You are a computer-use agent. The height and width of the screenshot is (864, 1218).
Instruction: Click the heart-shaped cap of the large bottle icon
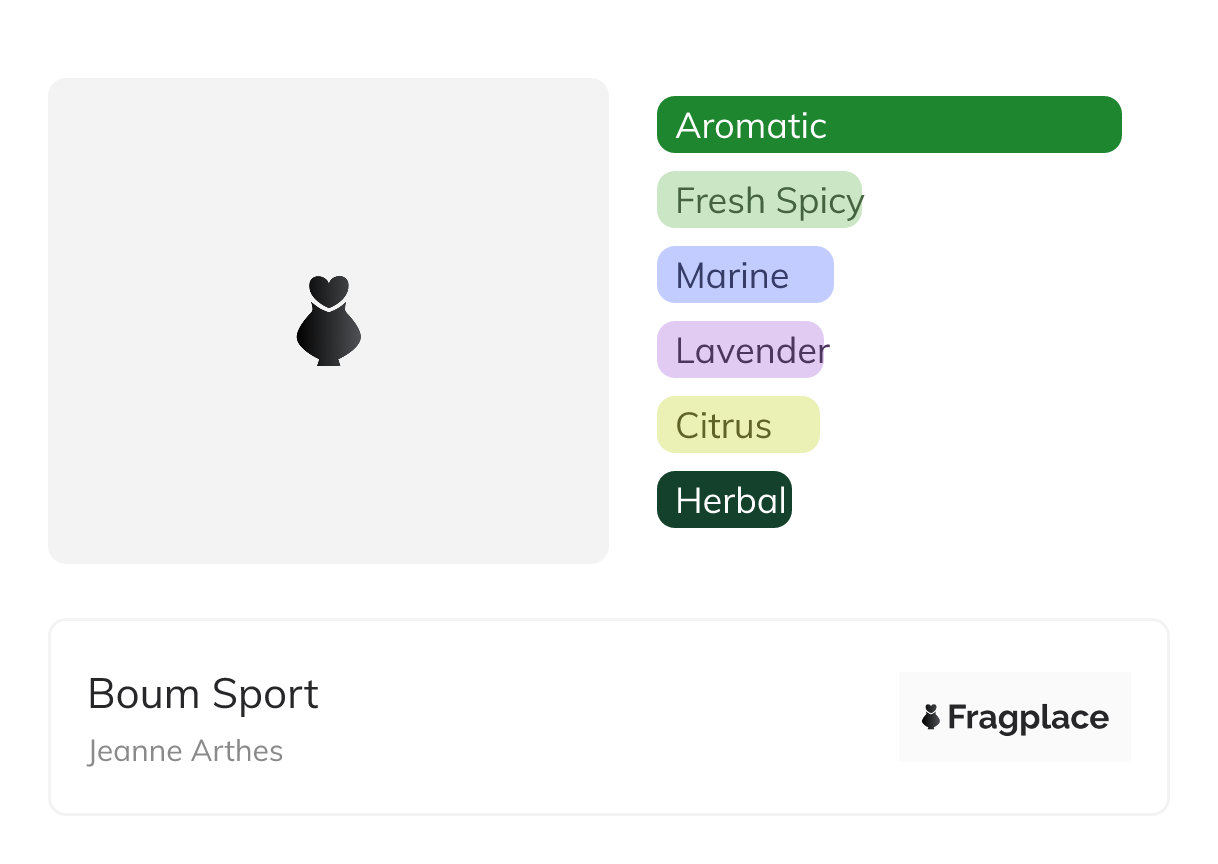(328, 290)
